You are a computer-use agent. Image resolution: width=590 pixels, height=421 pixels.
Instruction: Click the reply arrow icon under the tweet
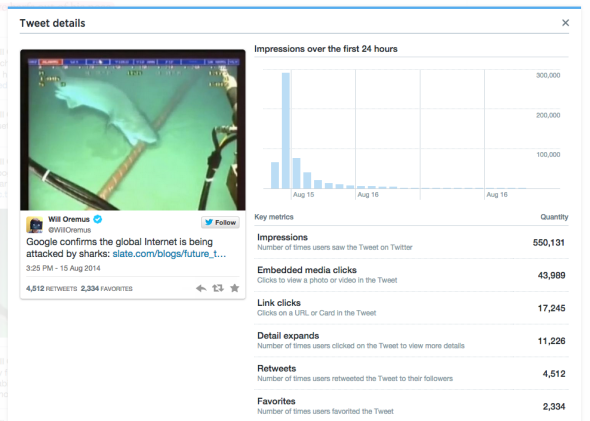[x=201, y=289]
